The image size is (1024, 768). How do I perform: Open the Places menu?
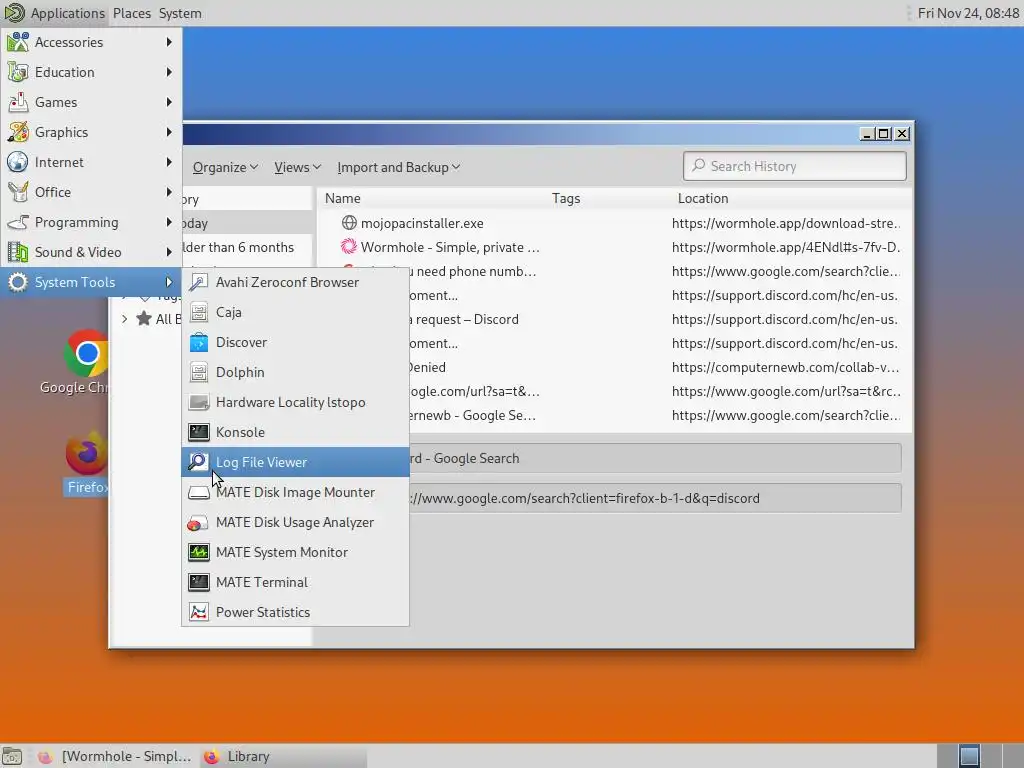tap(131, 13)
